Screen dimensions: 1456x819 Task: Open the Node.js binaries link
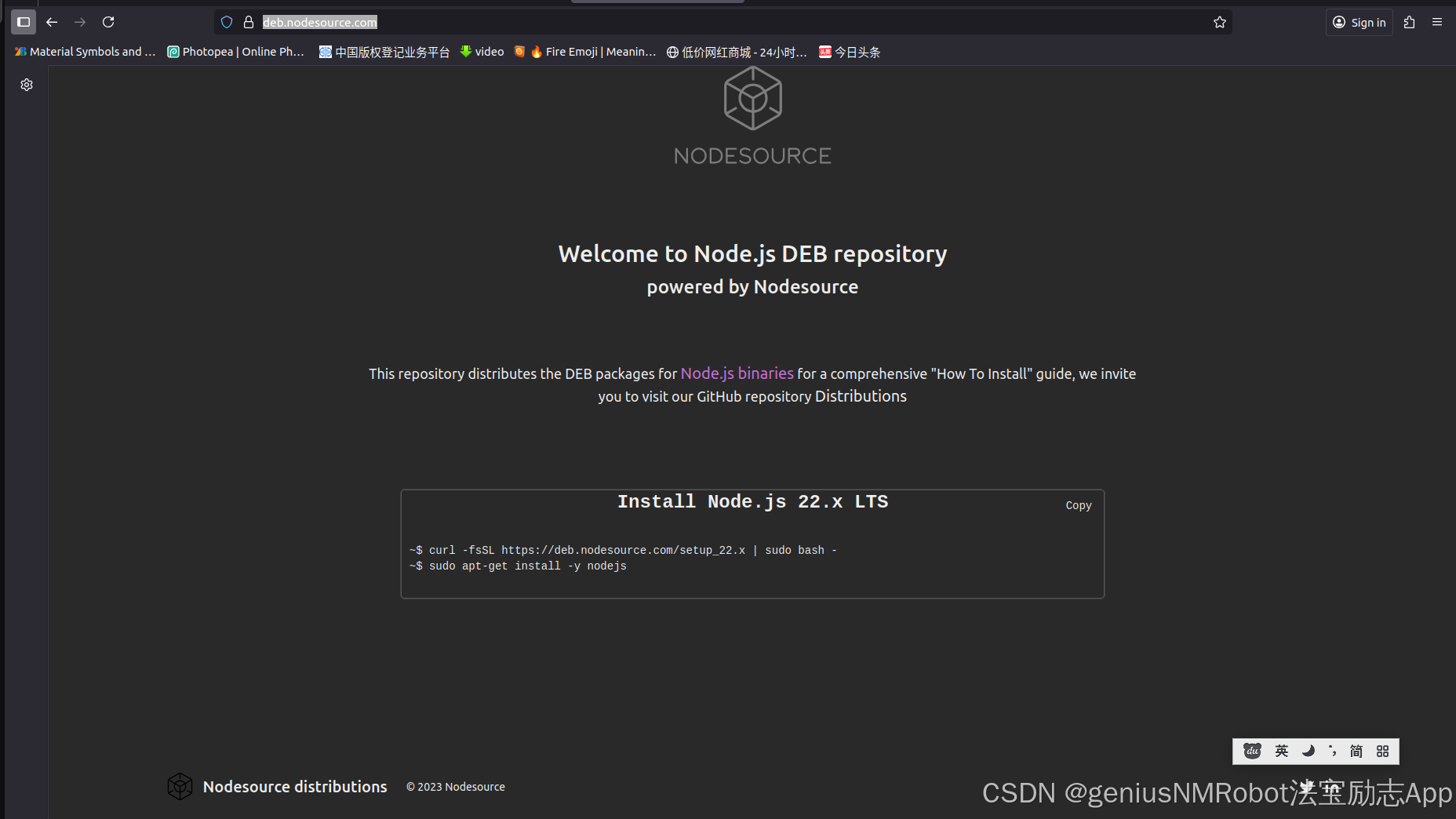pos(737,373)
